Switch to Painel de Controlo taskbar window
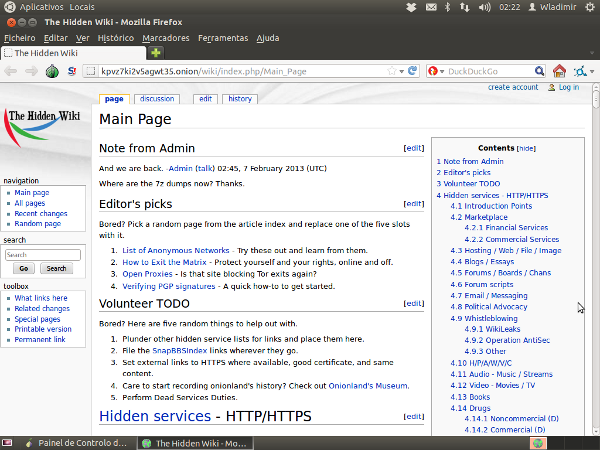 75,443
